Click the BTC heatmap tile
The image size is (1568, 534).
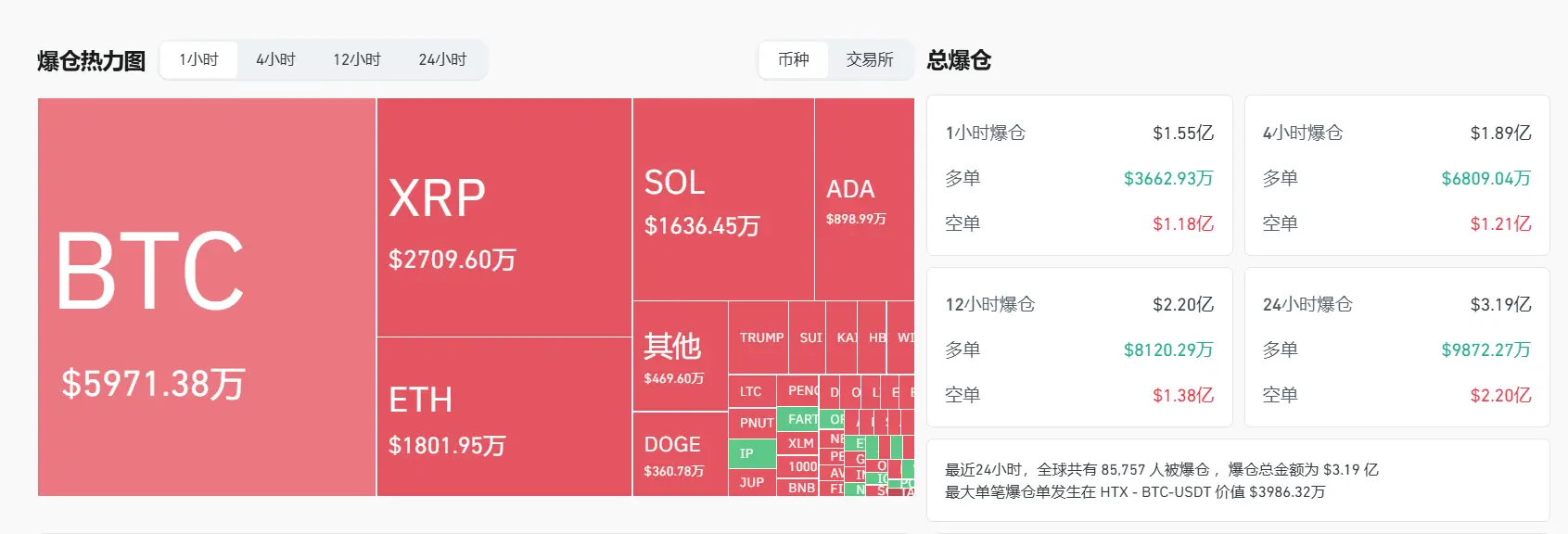[207, 297]
